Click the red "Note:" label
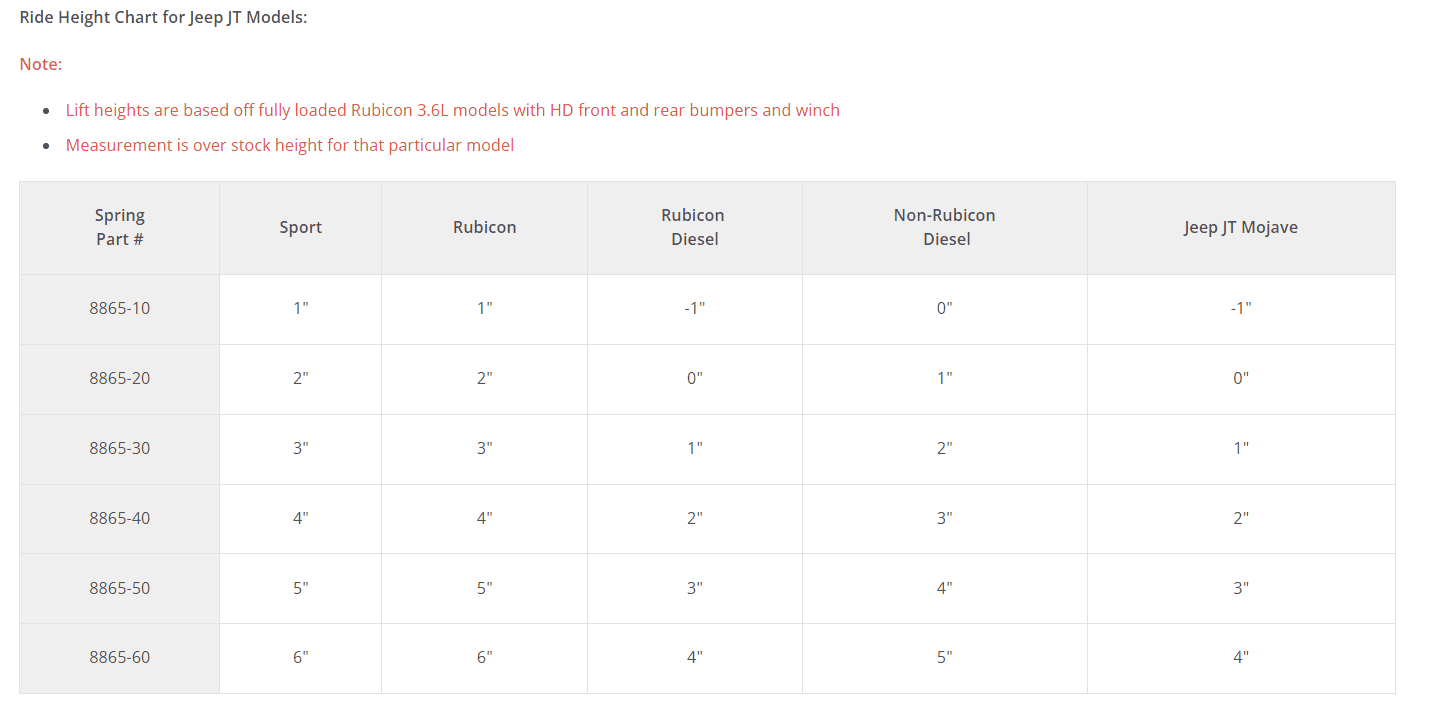The height and width of the screenshot is (728, 1452). [41, 64]
